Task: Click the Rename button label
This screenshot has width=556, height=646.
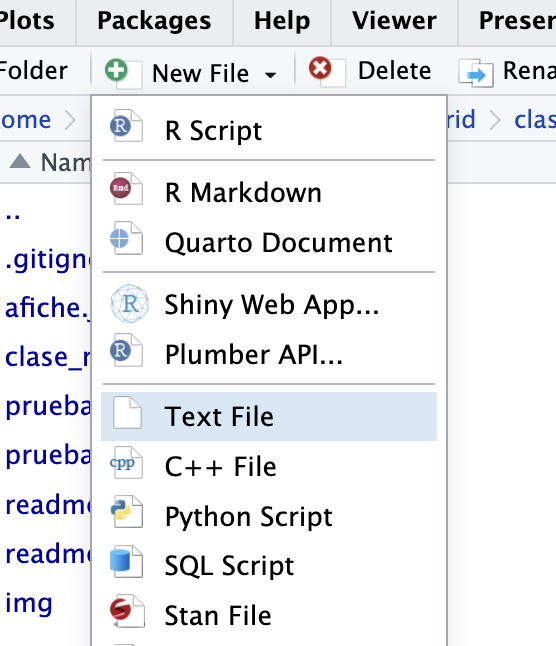Action: [529, 71]
